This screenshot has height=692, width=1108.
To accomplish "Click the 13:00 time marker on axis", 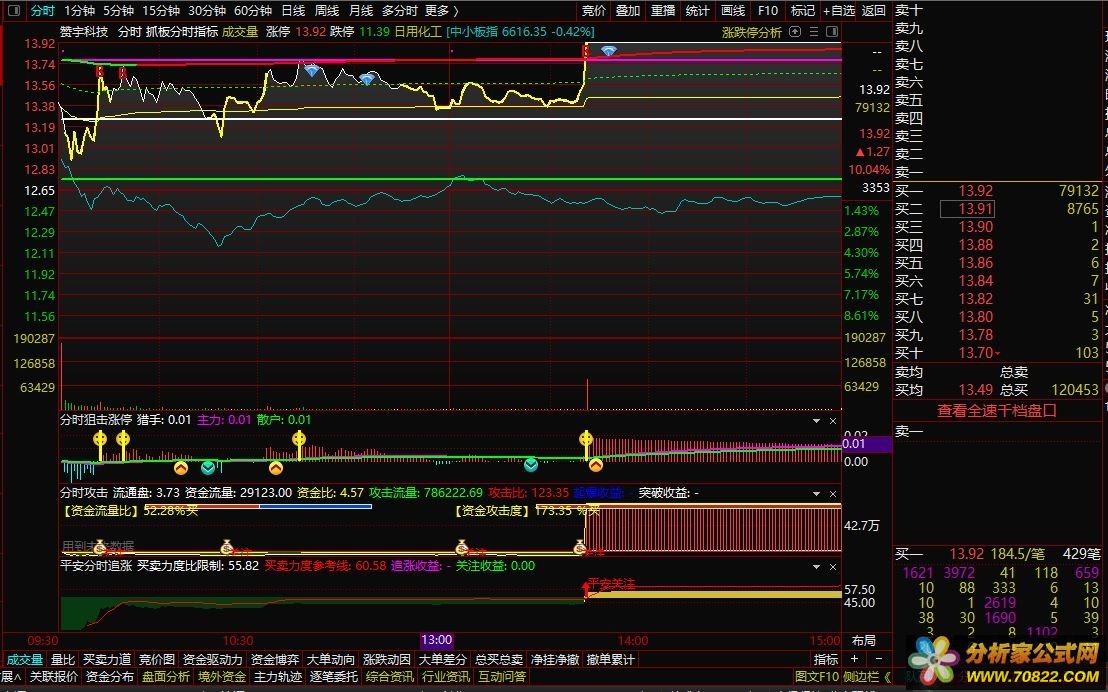I will 437,640.
